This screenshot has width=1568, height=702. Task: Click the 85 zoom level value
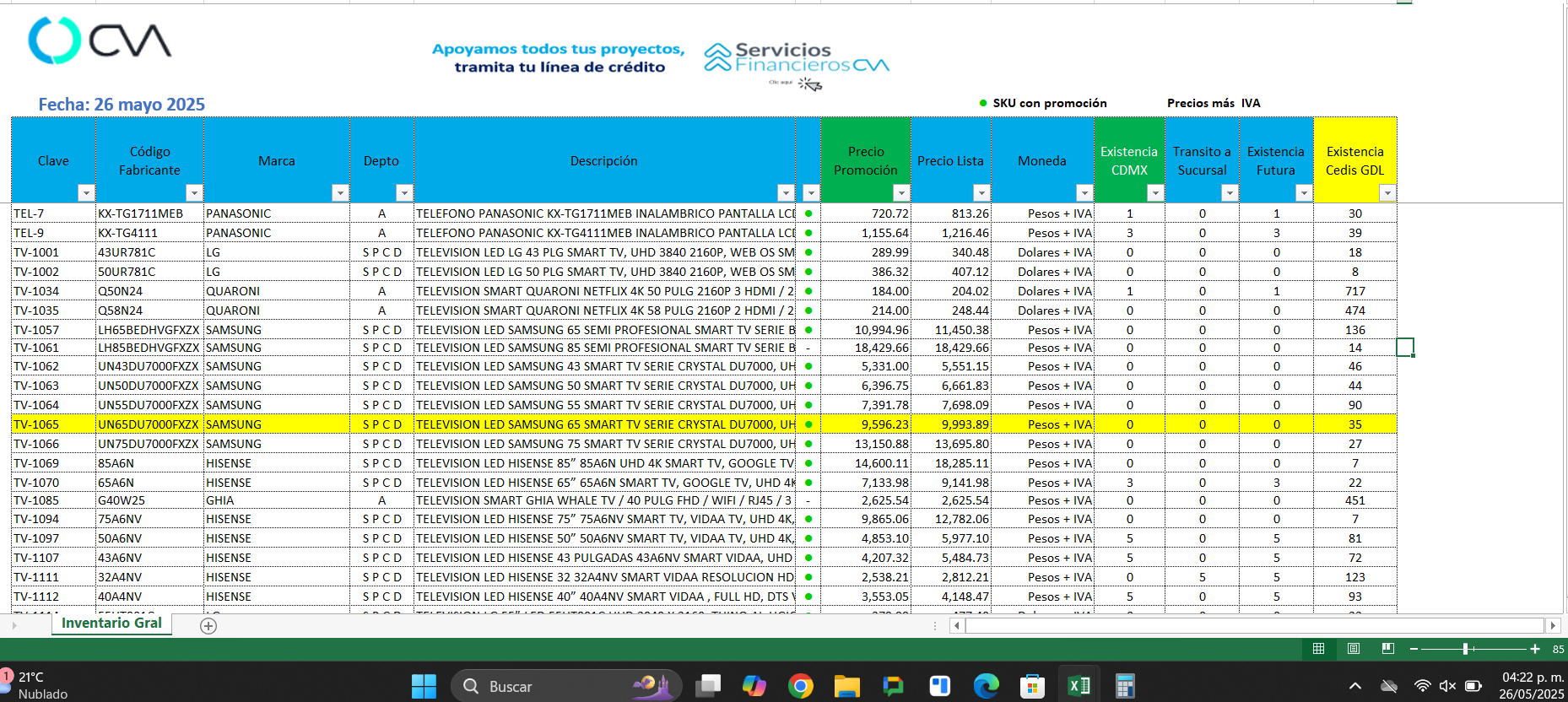[1558, 649]
